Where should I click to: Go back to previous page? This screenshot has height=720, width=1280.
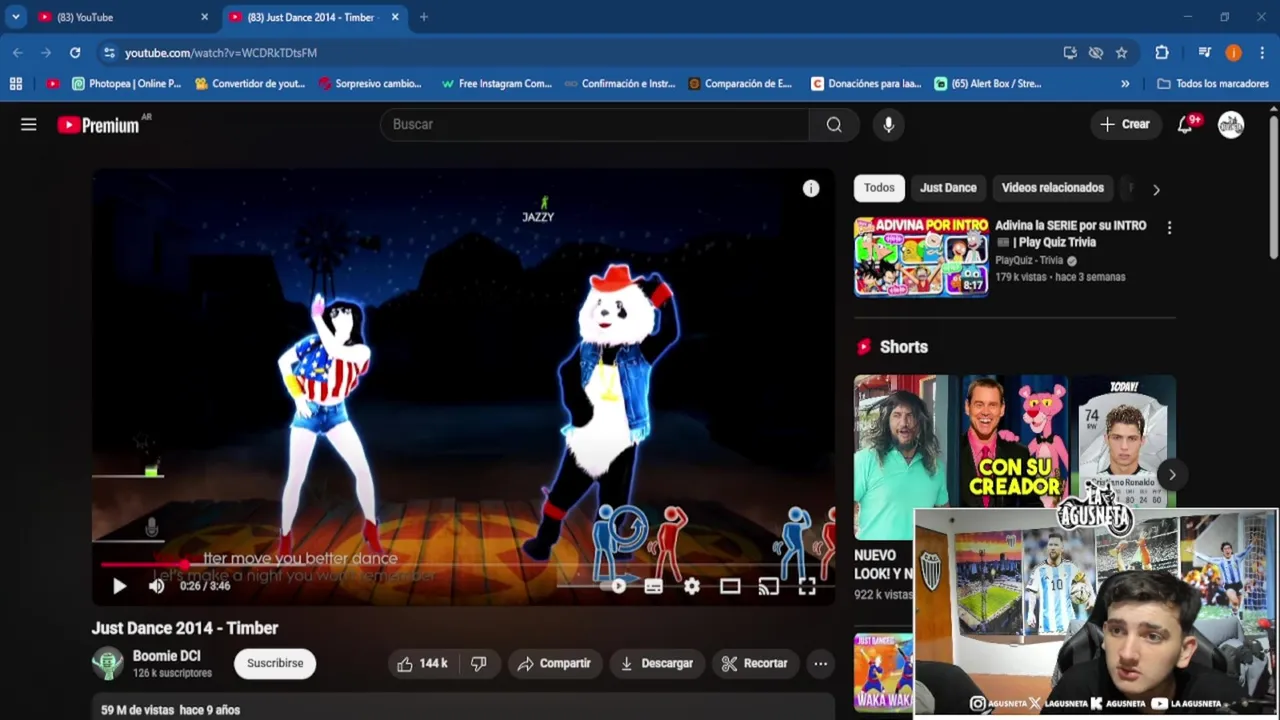pos(18,53)
